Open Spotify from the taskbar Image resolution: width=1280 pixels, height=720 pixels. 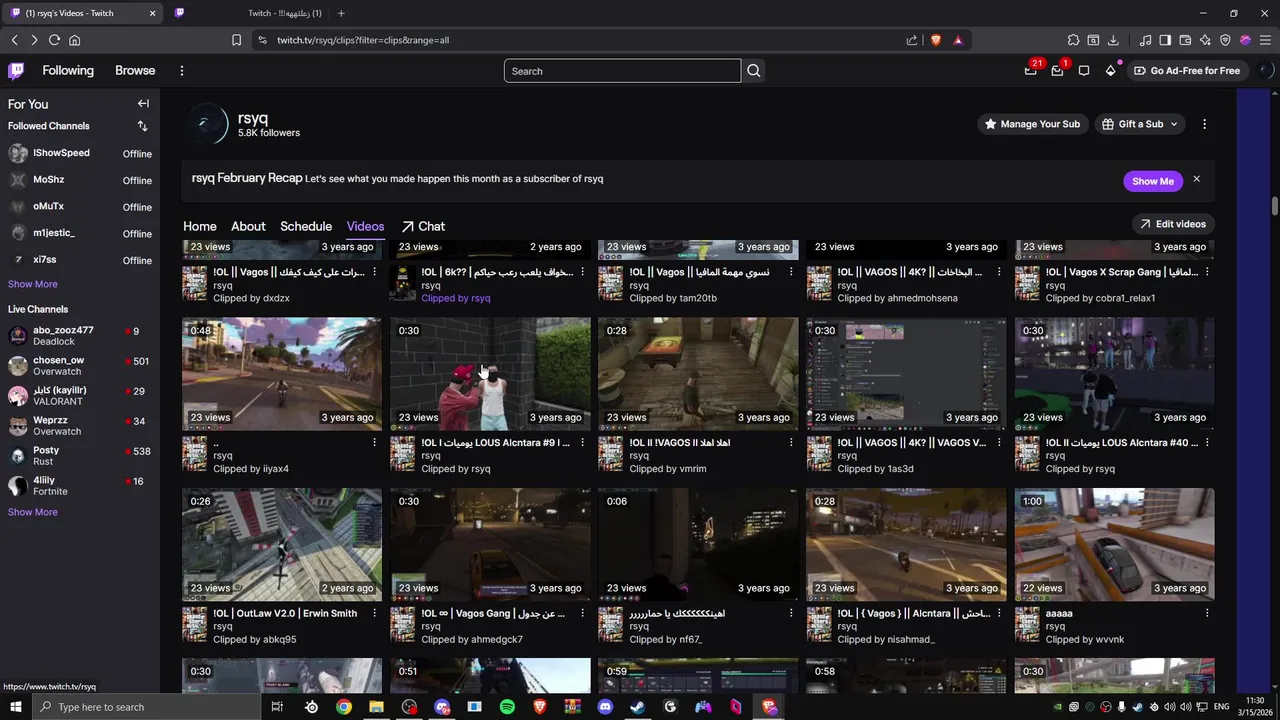[x=507, y=707]
